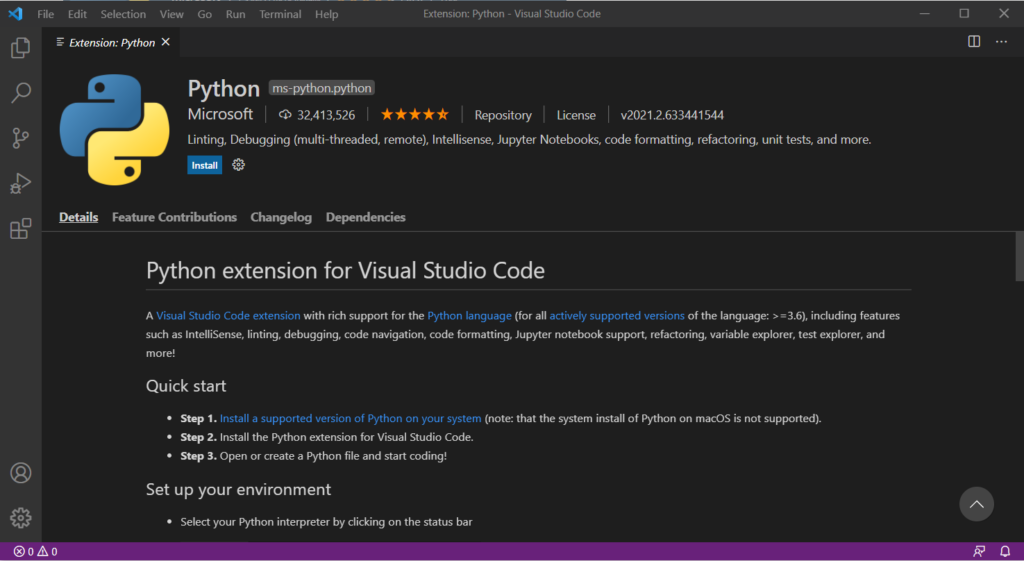Install the Python extension
1024x561 pixels.
[x=205, y=165]
